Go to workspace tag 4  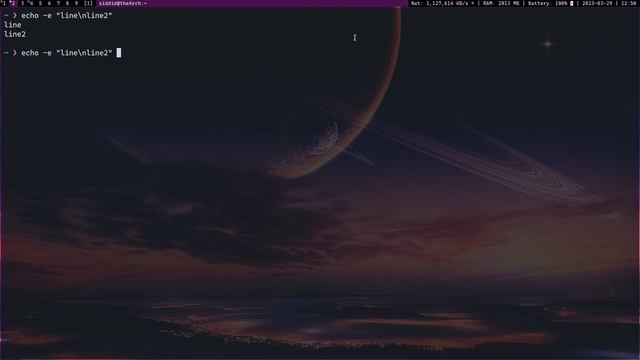click(31, 3)
